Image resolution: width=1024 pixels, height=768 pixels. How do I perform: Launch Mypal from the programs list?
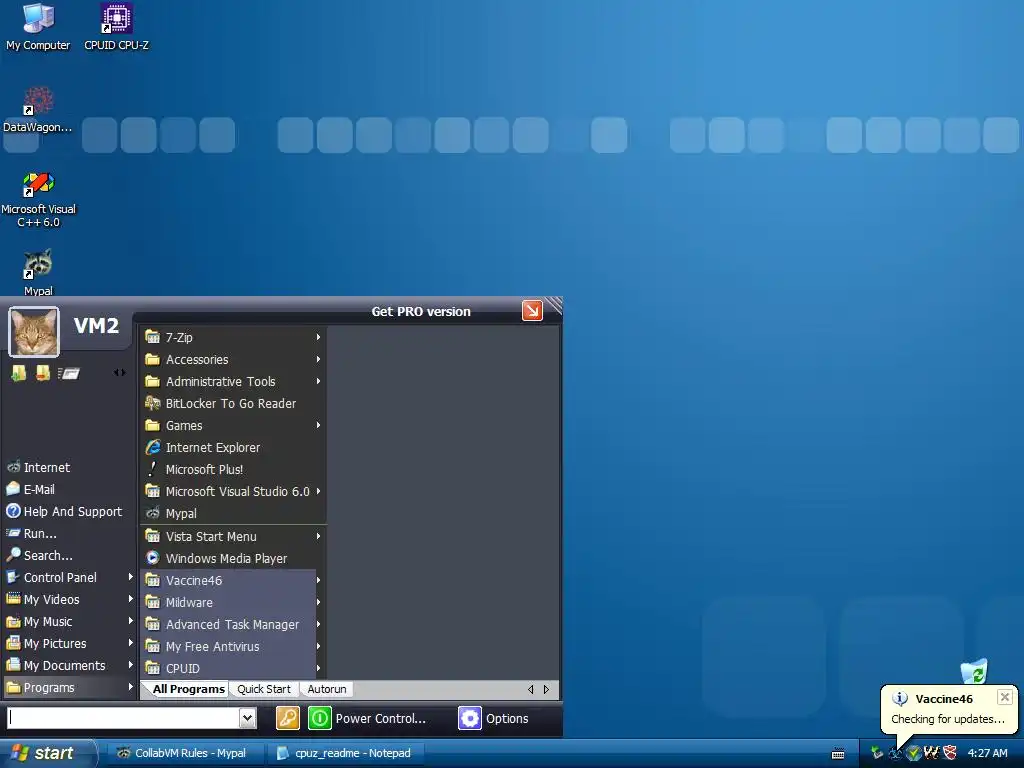(234, 513)
